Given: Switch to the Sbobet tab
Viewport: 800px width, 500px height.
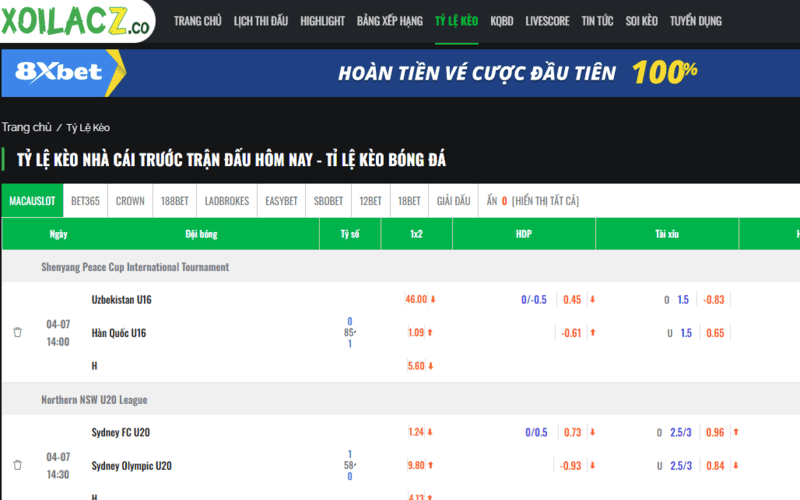Looking at the screenshot, I should (x=328, y=201).
